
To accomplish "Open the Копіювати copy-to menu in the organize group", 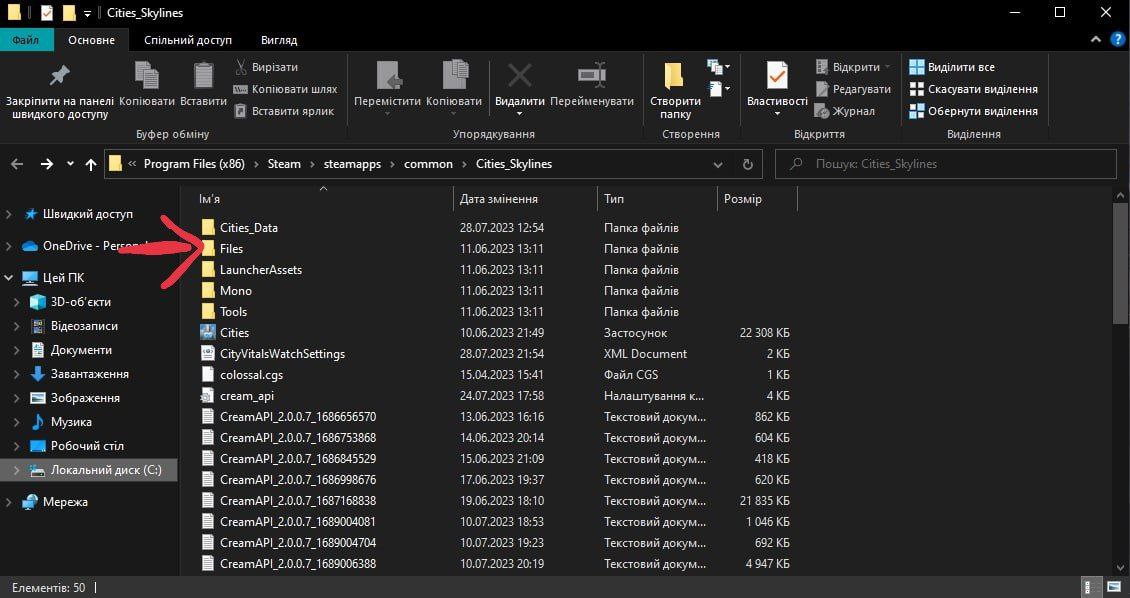I will coord(454,89).
